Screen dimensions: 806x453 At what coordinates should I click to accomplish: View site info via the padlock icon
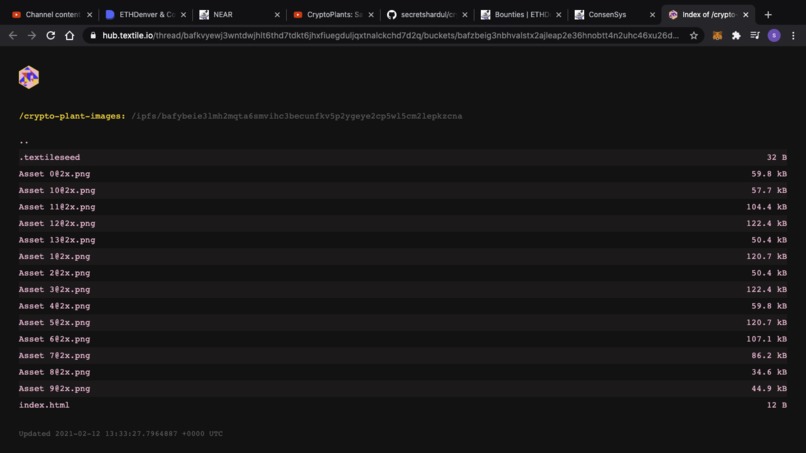point(93,35)
